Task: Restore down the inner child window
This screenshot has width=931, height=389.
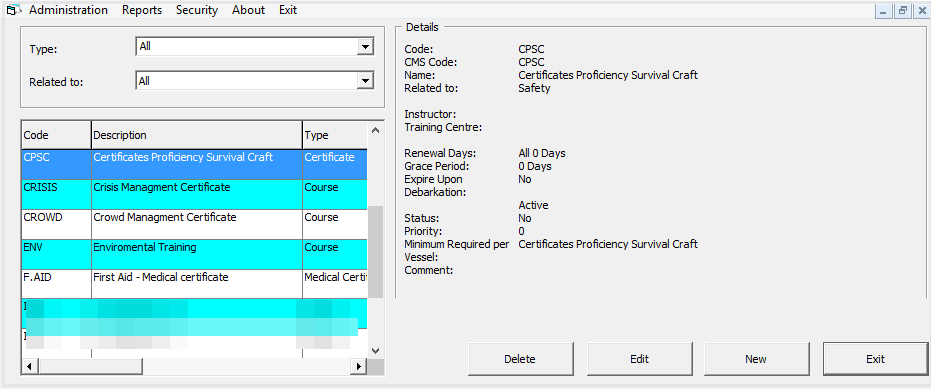Action: click(x=902, y=11)
